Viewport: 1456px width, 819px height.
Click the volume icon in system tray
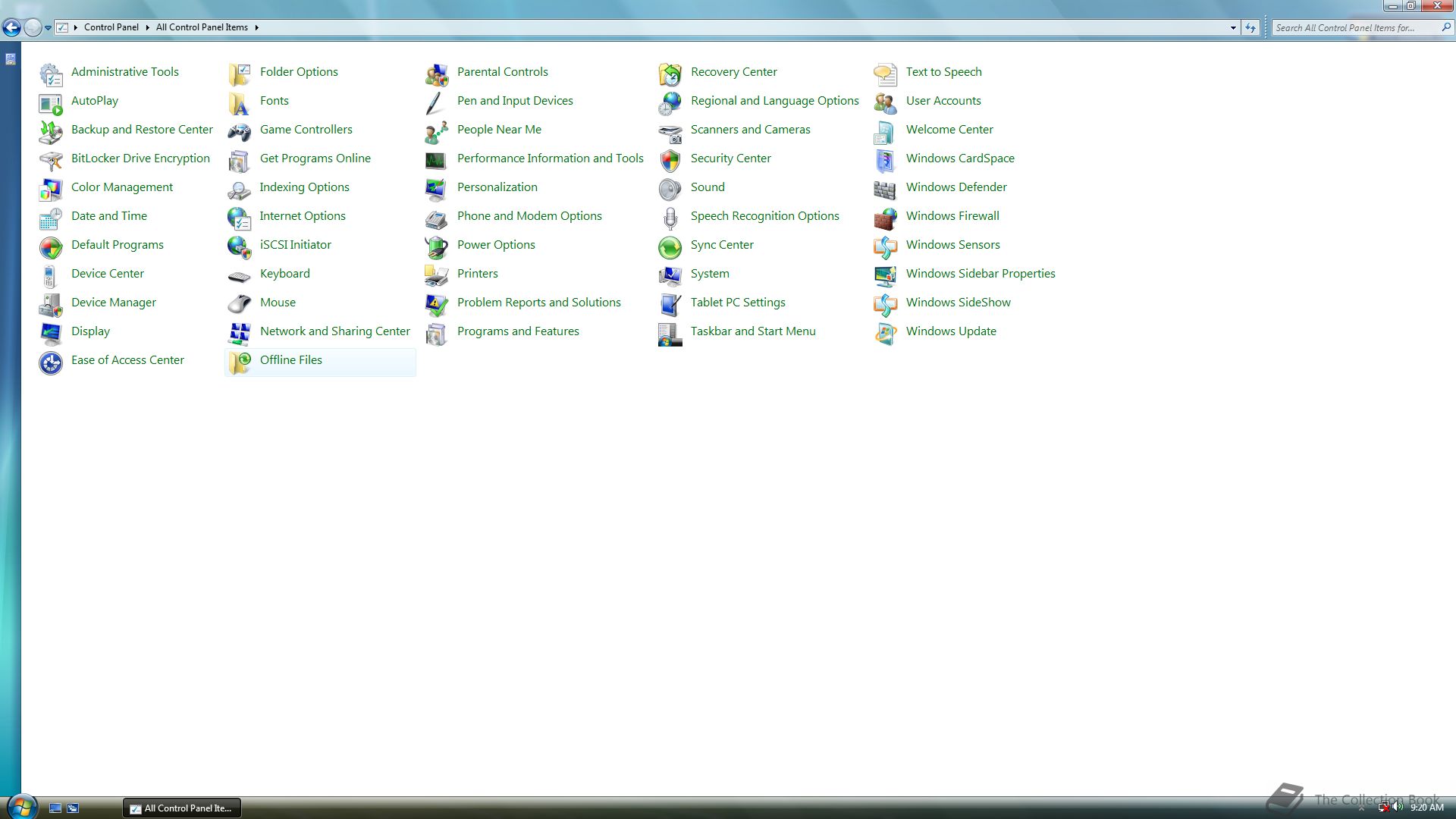pyautogui.click(x=1398, y=807)
